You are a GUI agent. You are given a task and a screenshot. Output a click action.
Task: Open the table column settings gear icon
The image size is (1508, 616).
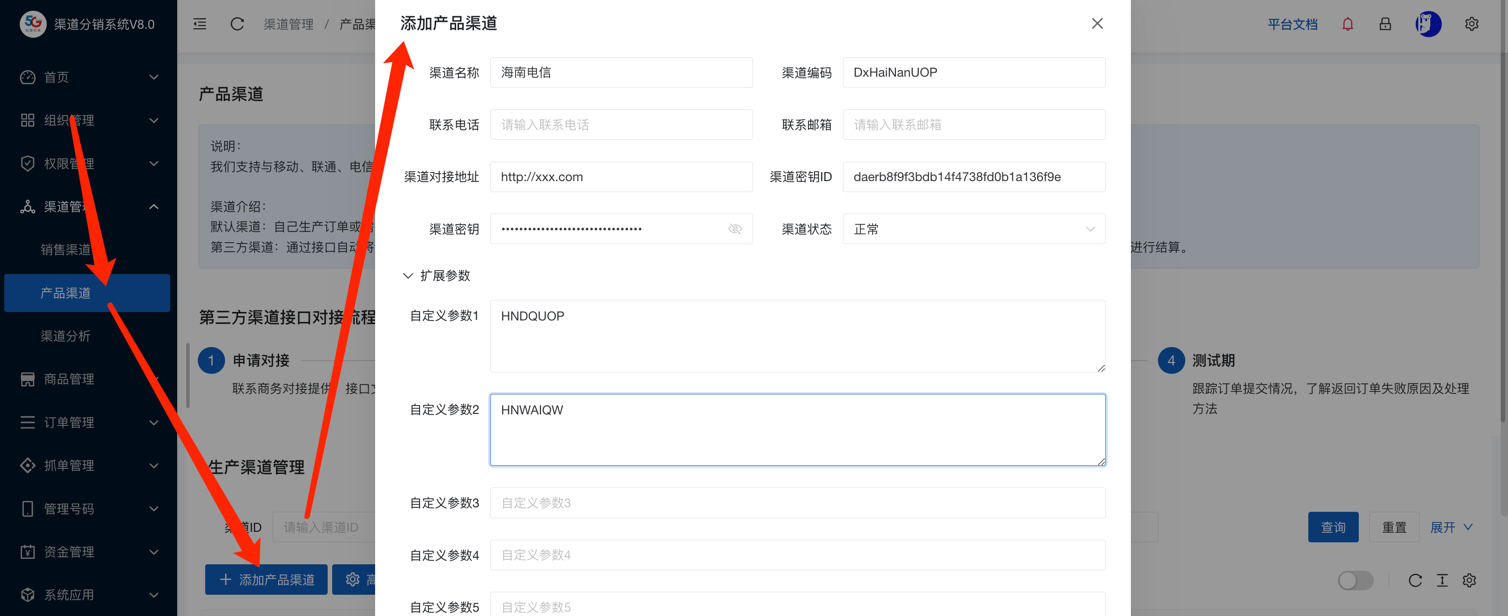click(x=1468, y=580)
